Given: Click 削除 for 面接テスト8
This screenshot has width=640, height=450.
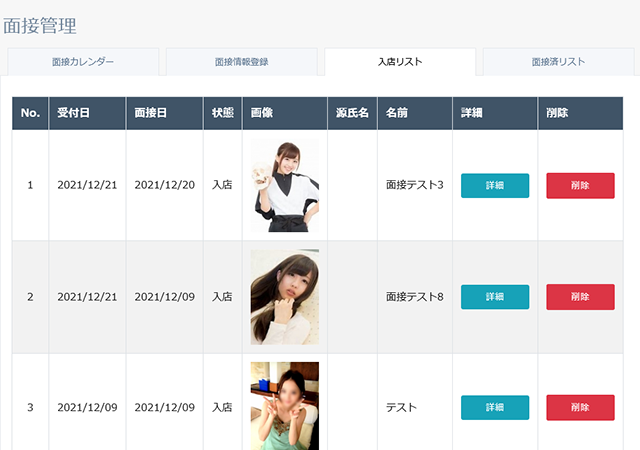Looking at the screenshot, I should point(580,297).
